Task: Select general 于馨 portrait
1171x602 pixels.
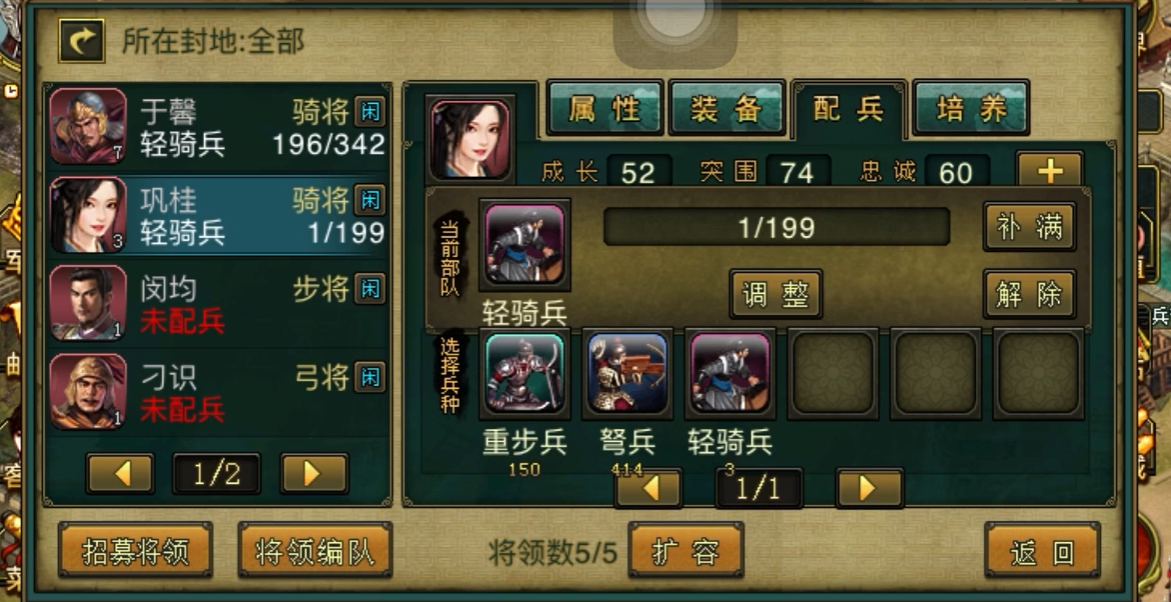Action: [88, 126]
